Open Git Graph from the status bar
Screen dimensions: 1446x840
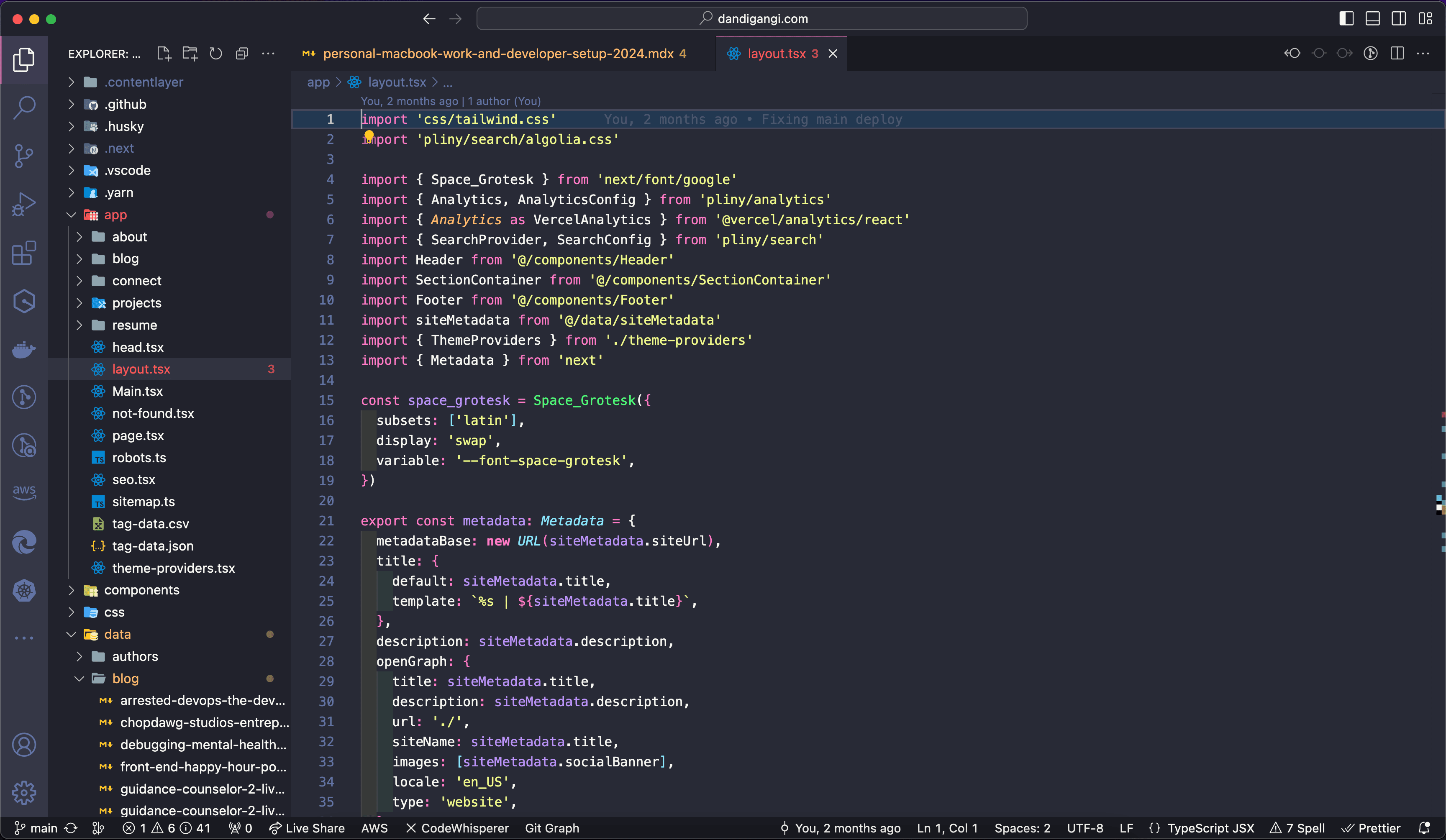point(551,828)
